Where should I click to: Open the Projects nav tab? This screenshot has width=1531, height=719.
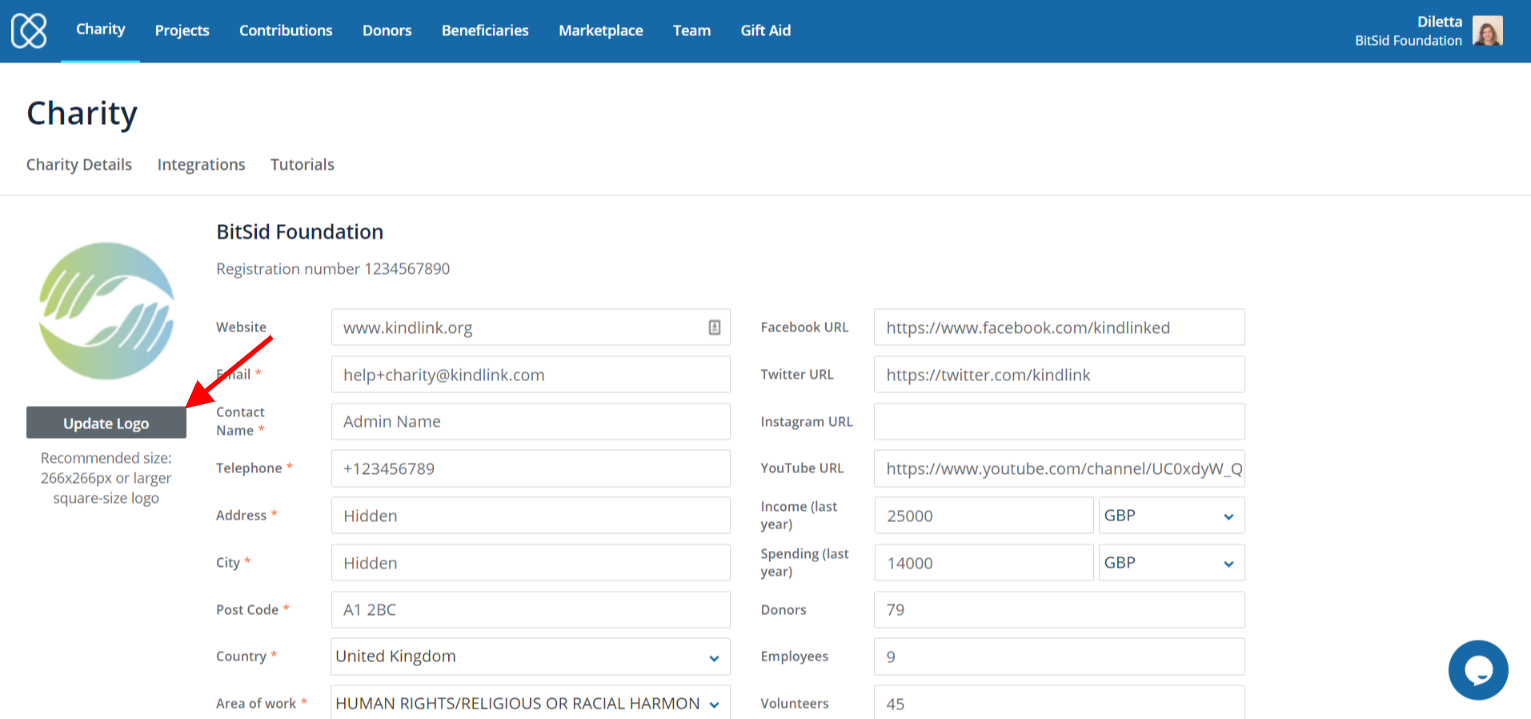coord(182,31)
